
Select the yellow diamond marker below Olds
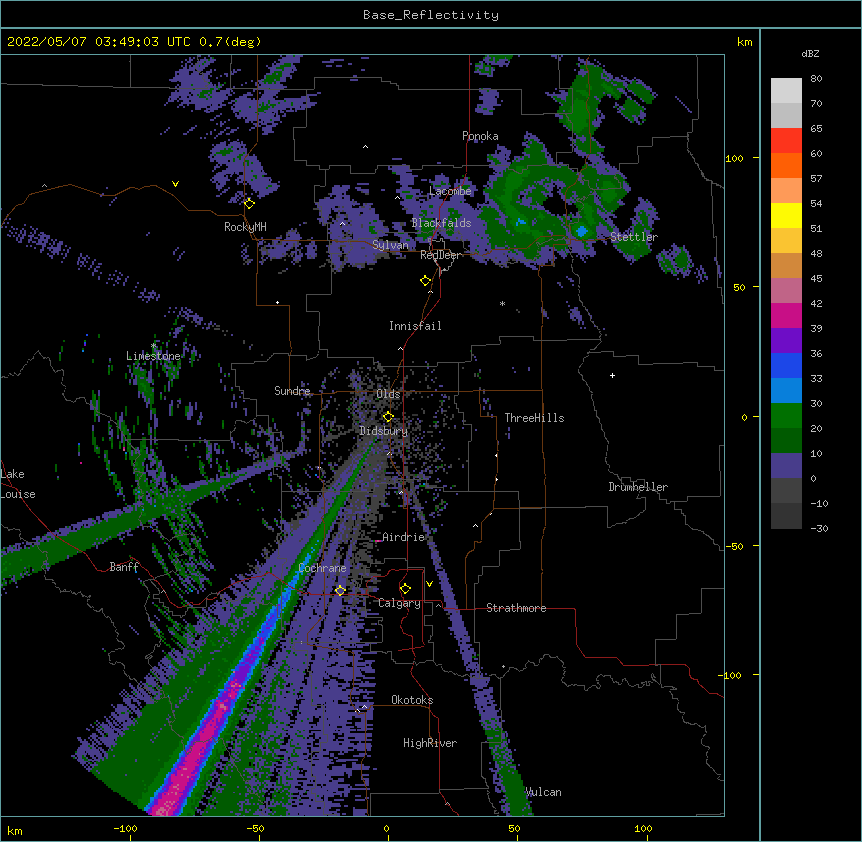pos(388,417)
